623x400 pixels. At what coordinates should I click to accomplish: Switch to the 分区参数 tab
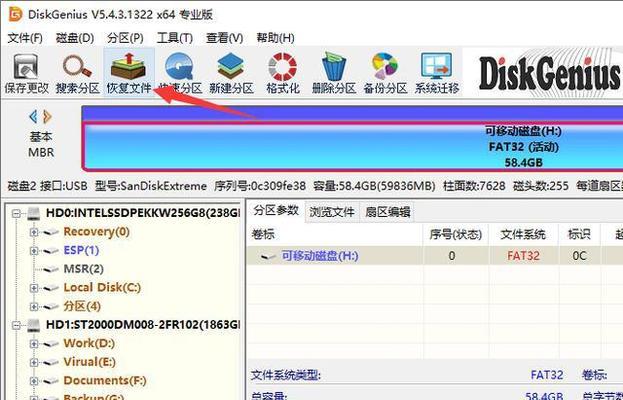pos(276,211)
